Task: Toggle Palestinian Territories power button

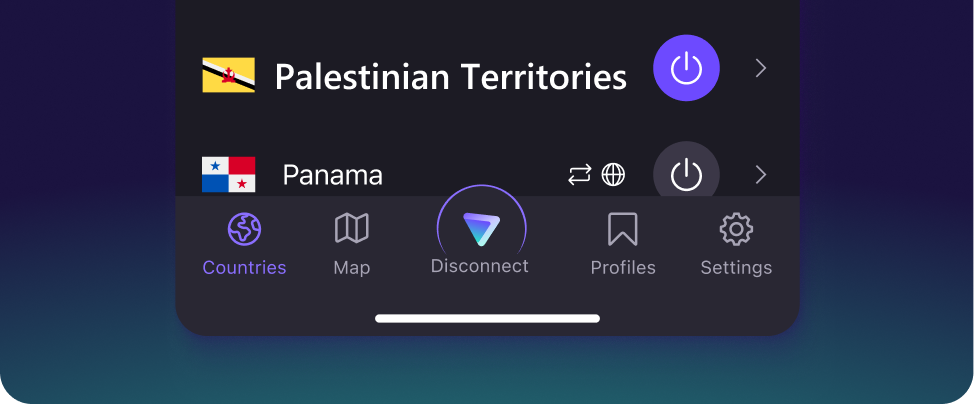Action: coord(686,68)
